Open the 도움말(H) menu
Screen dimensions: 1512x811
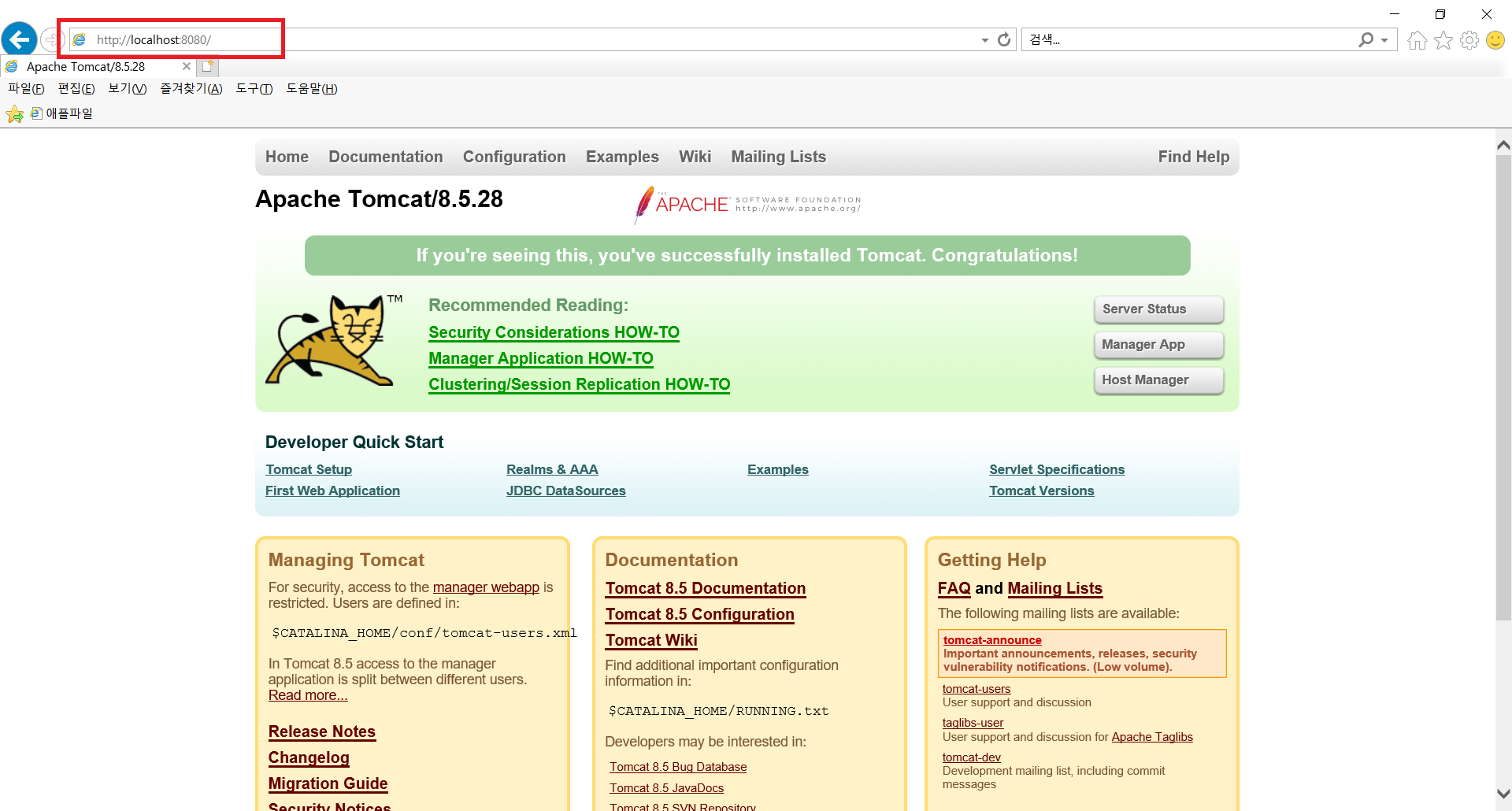[x=312, y=88]
